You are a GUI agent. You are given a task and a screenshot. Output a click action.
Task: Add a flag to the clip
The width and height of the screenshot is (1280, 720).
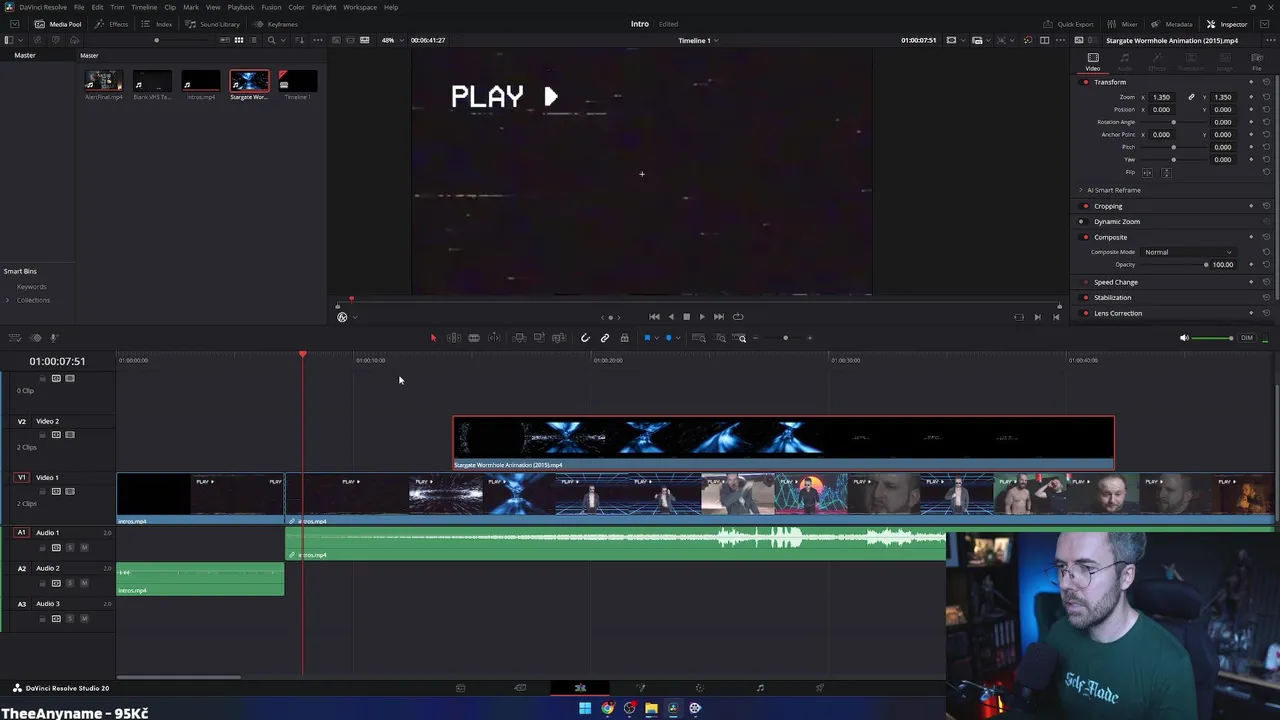pyautogui.click(x=647, y=338)
